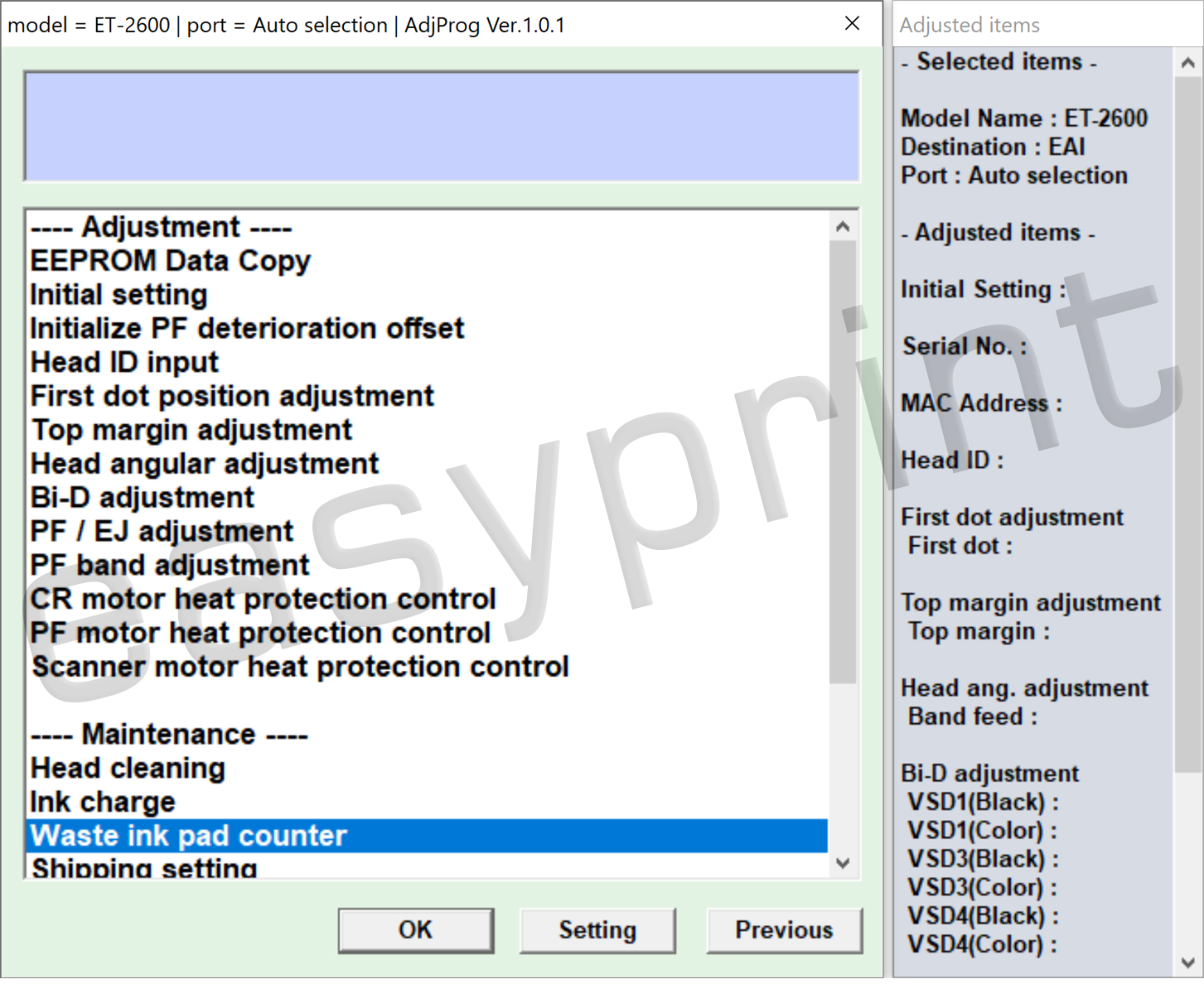Click Band feed label

pyautogui.click(x=973, y=717)
